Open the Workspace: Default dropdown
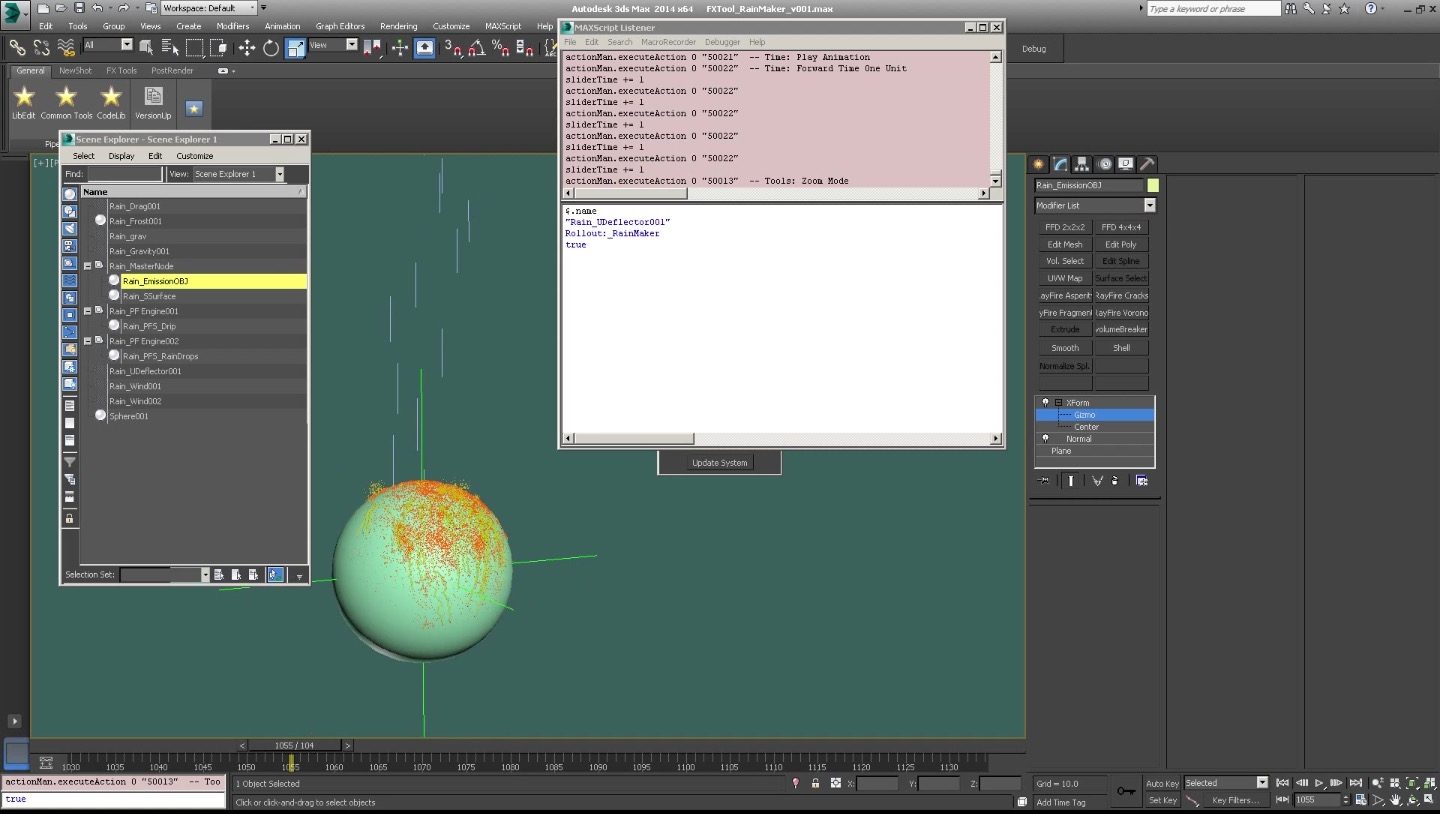This screenshot has width=1440, height=814. [210, 8]
